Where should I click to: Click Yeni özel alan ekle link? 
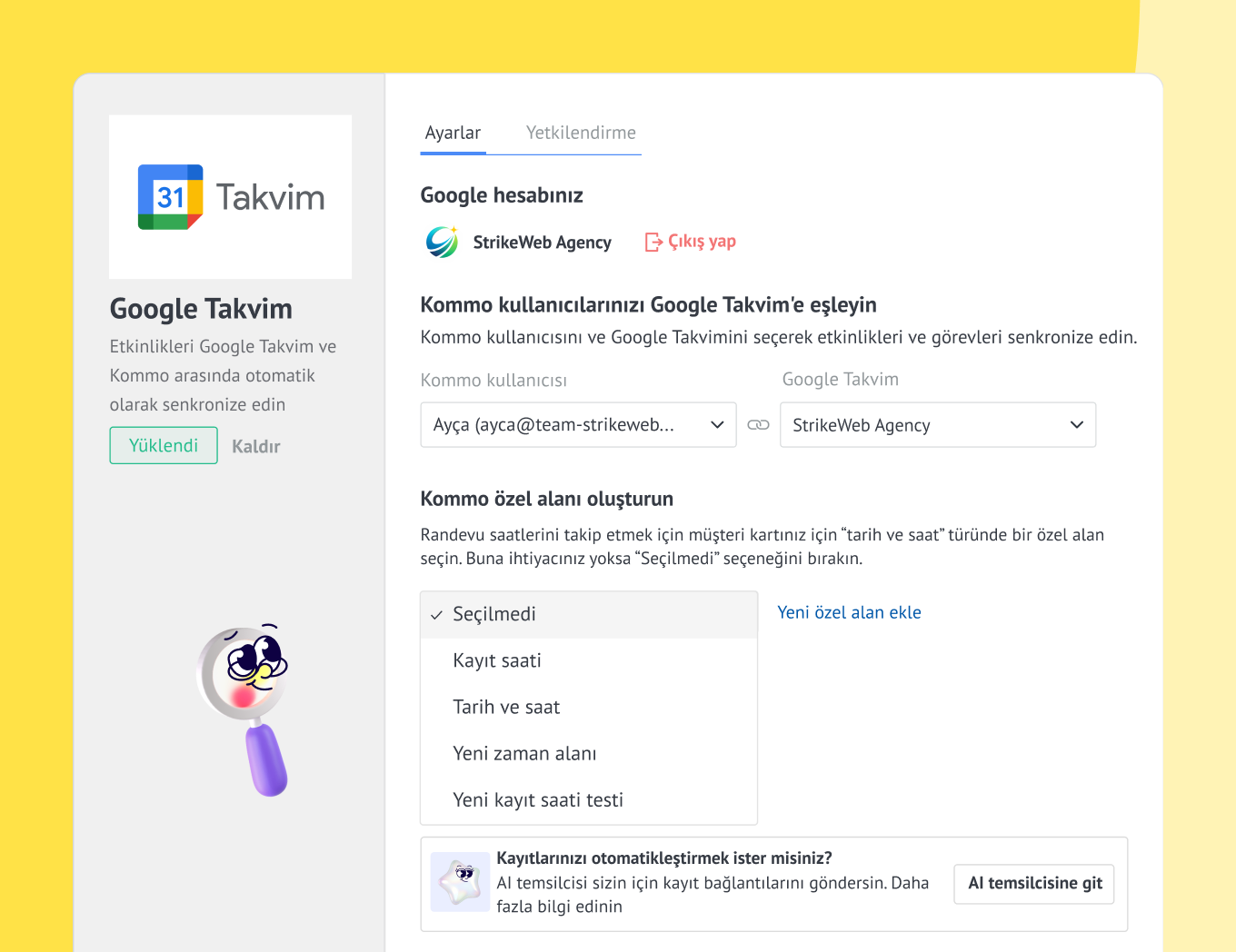pos(849,612)
